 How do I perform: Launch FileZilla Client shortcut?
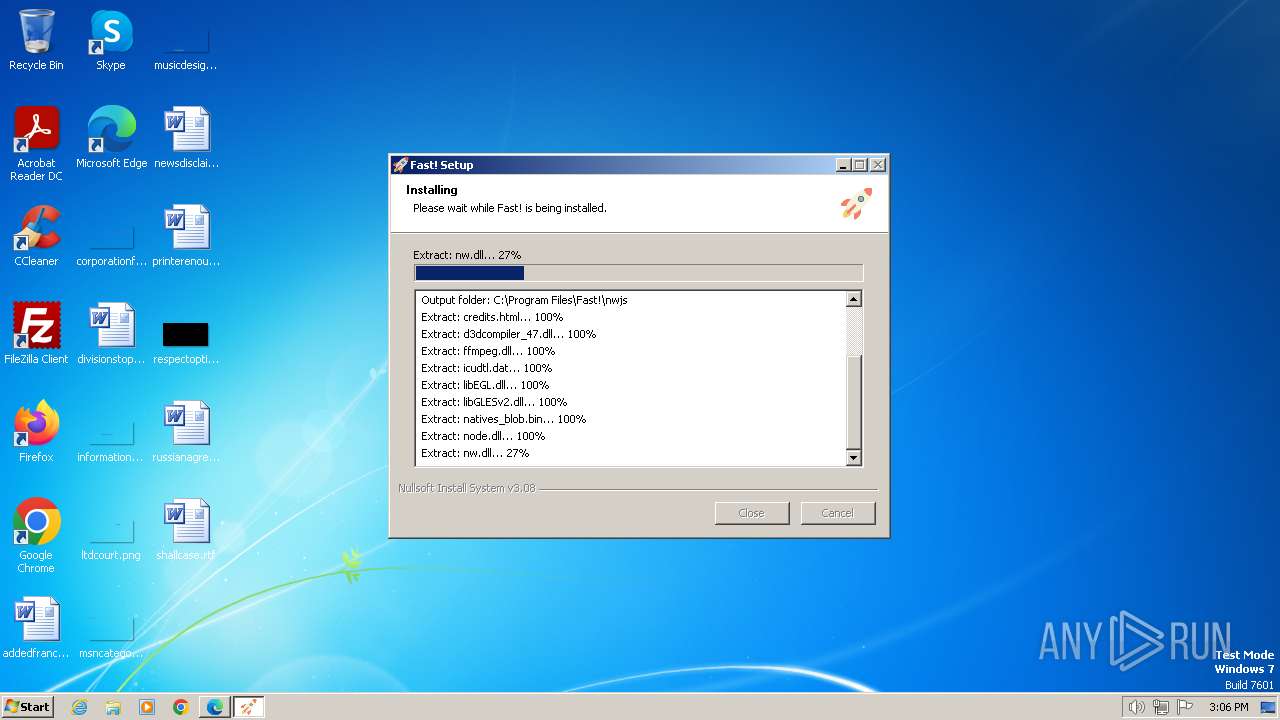[x=36, y=334]
